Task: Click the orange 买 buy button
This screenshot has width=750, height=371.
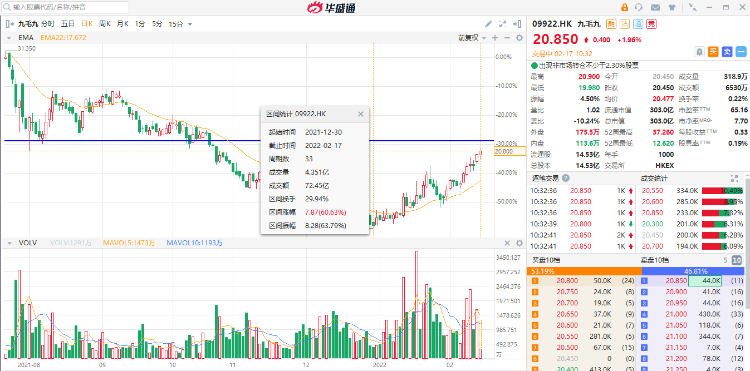Action: 713,51
